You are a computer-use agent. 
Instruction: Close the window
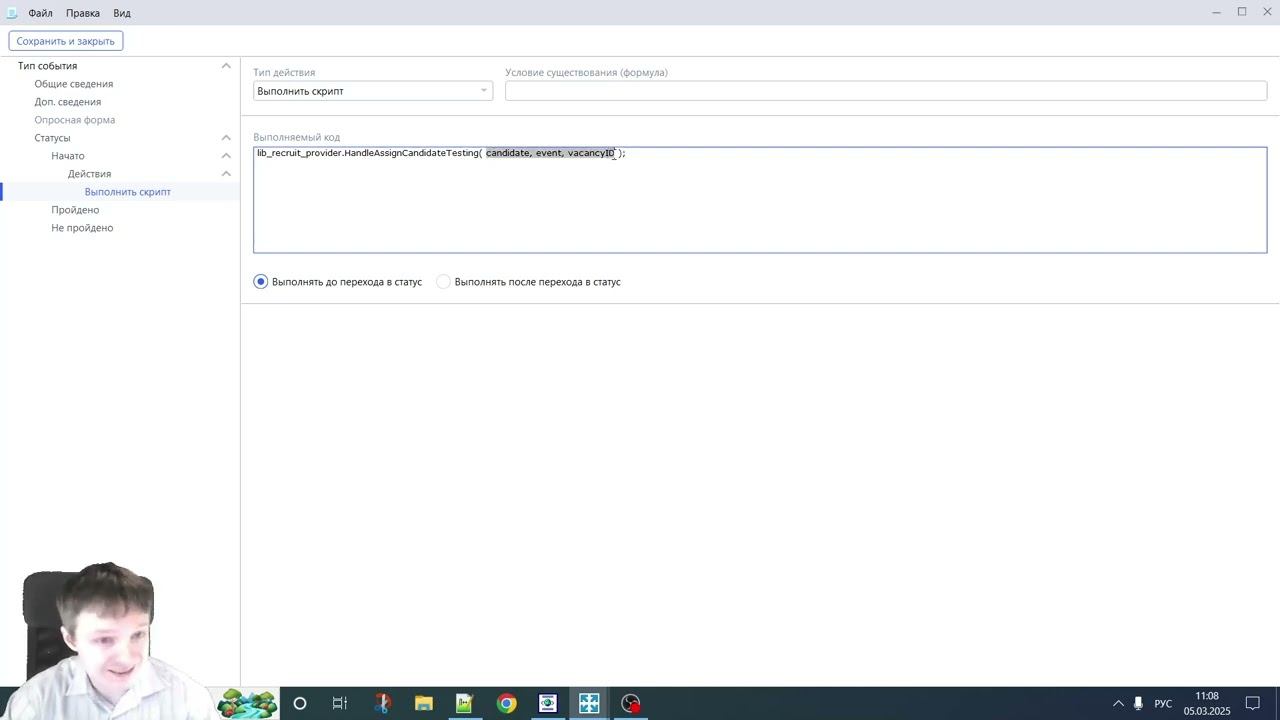[1267, 12]
